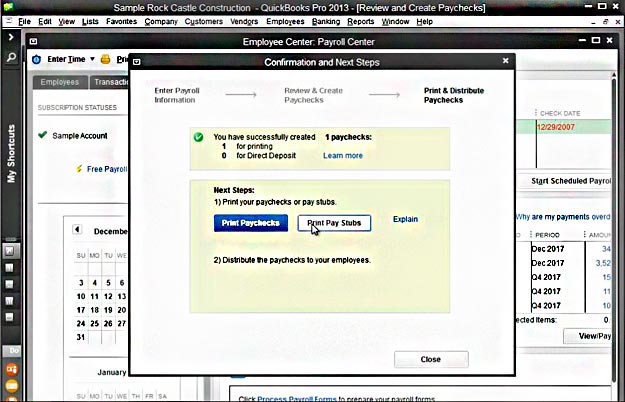Open the Lists menu
Viewport: 625px width, 402px height.
pos(90,22)
